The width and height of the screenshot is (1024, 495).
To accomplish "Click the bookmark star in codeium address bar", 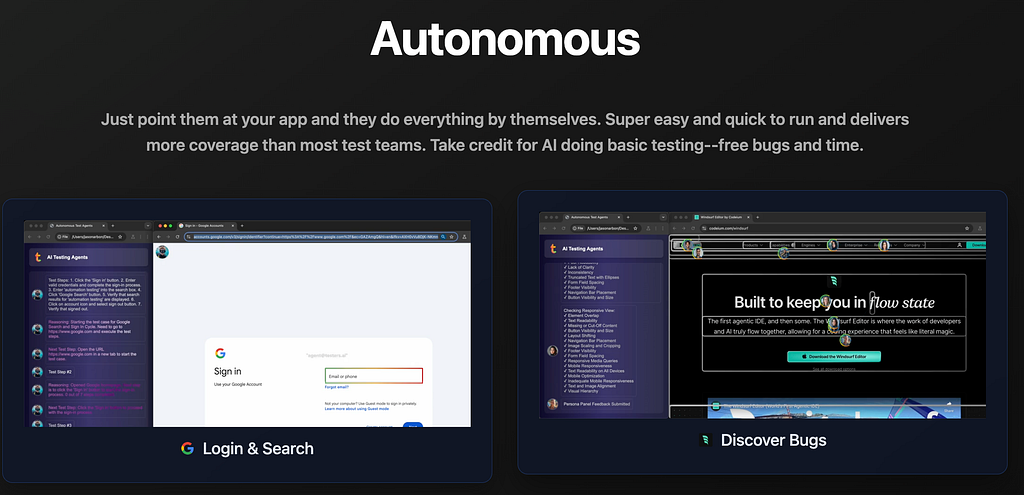I will 967,229.
